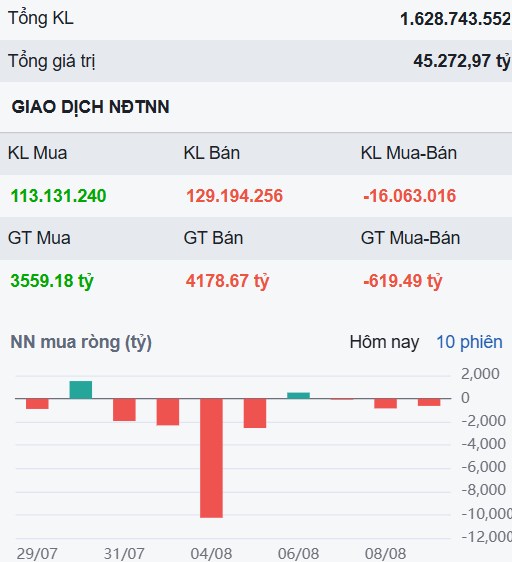Click the NN mua ròng (tỷ) chart title
This screenshot has width=512, height=562.
[x=81, y=343]
